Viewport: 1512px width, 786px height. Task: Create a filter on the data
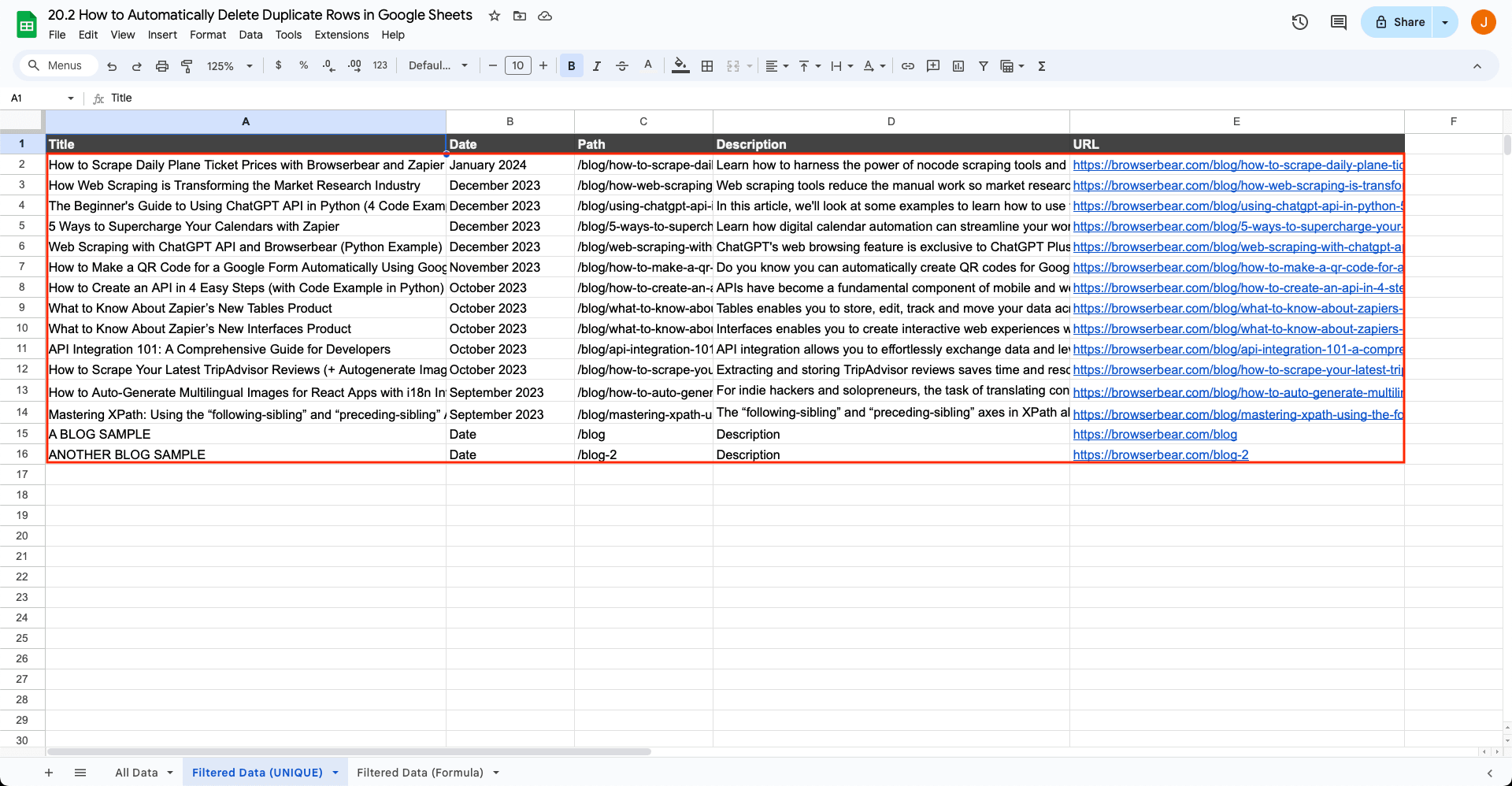click(984, 66)
